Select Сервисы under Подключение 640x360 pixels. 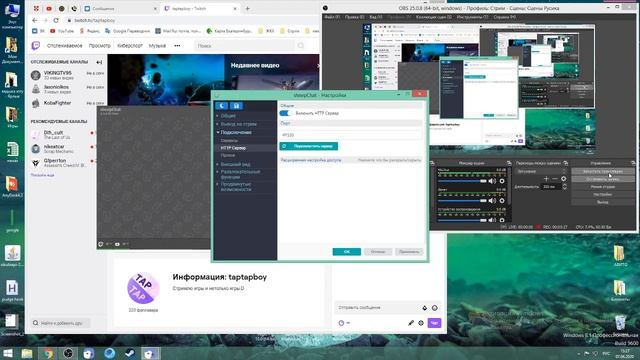[229, 140]
